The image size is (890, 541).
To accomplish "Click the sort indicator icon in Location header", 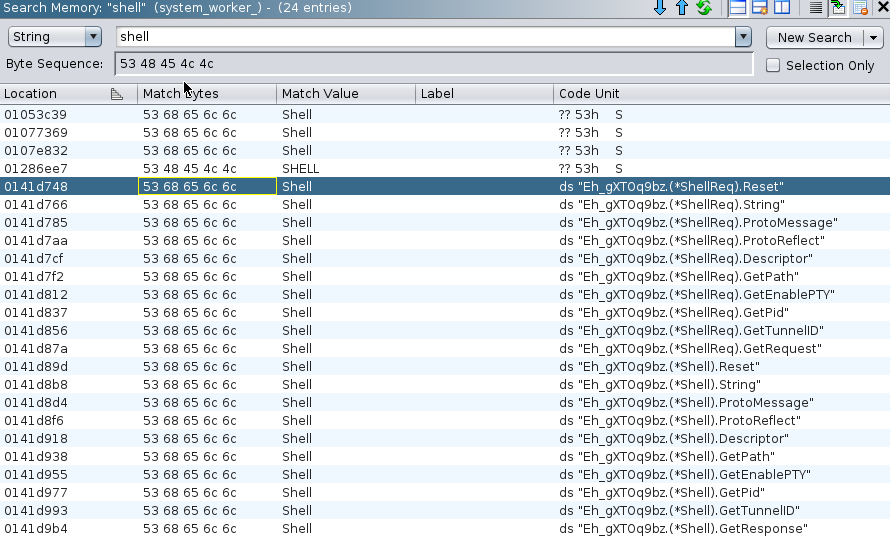I will [x=116, y=94].
